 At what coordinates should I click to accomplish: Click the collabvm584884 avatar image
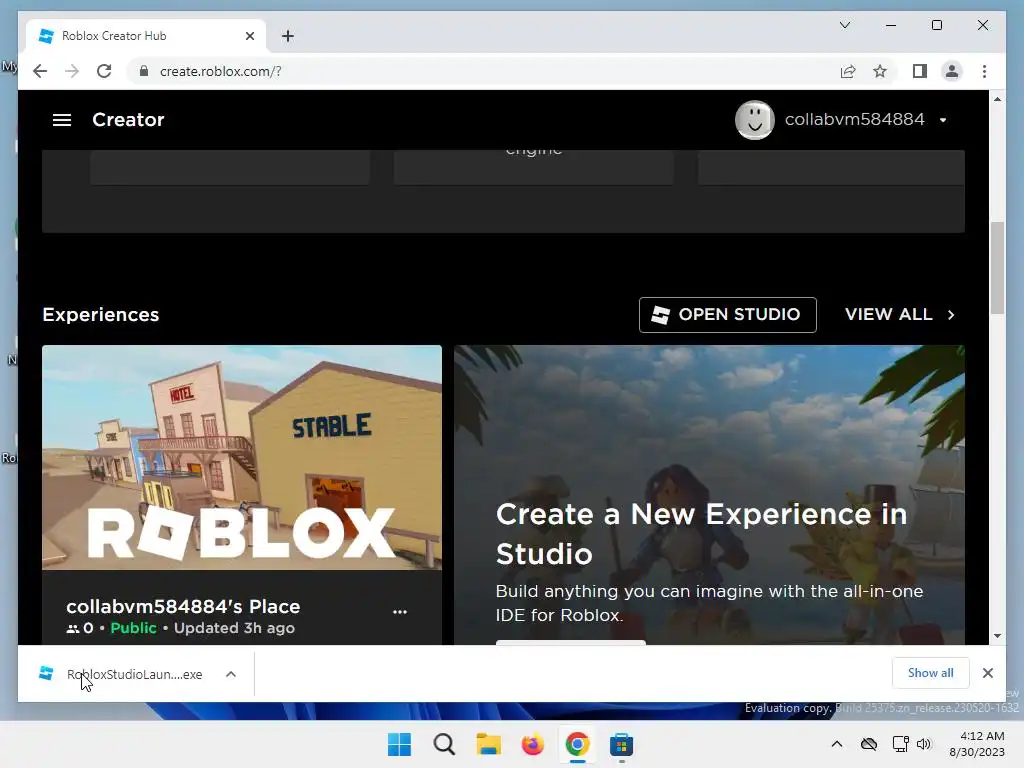pyautogui.click(x=754, y=120)
